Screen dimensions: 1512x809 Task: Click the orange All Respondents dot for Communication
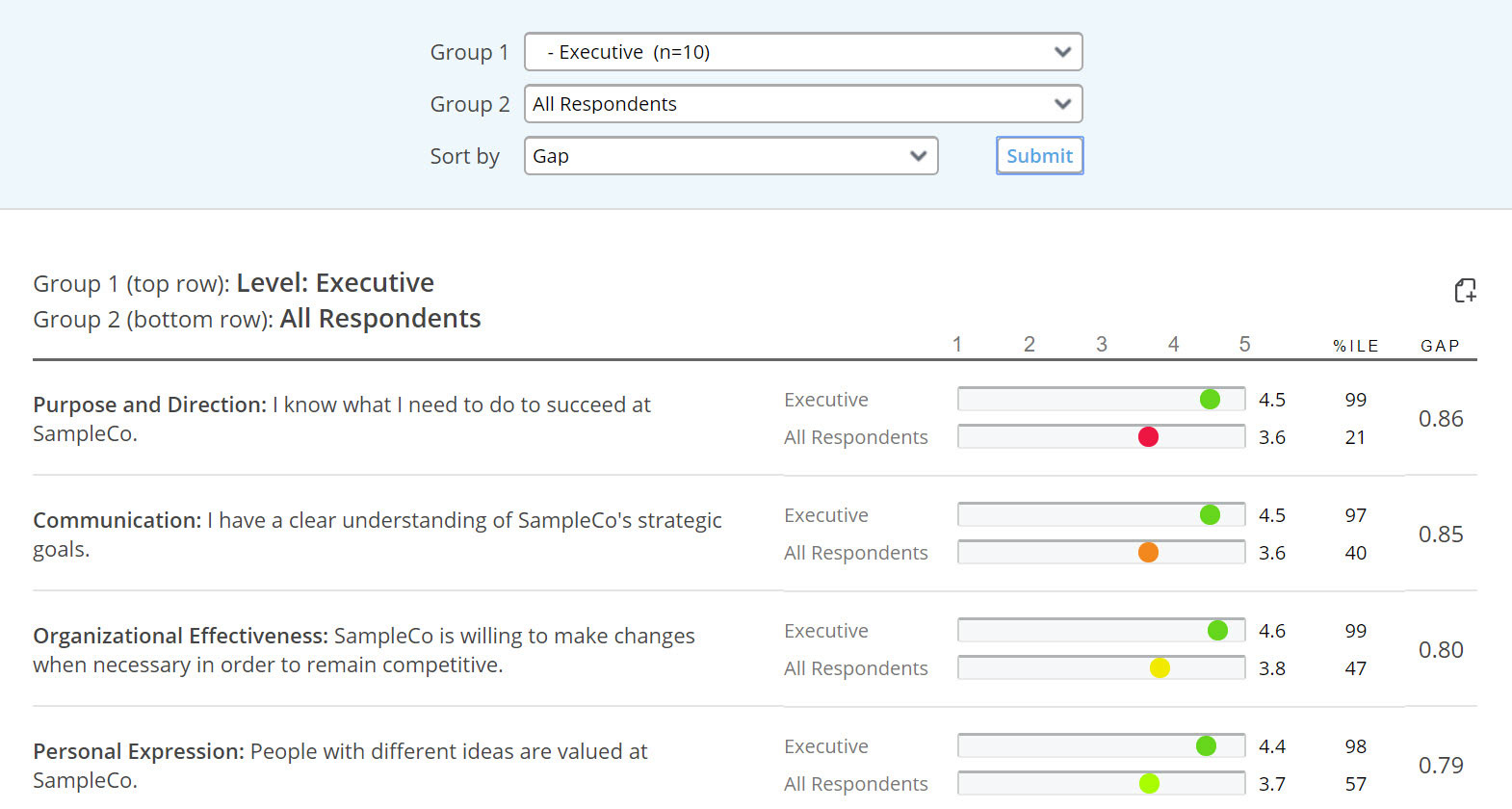1148,553
